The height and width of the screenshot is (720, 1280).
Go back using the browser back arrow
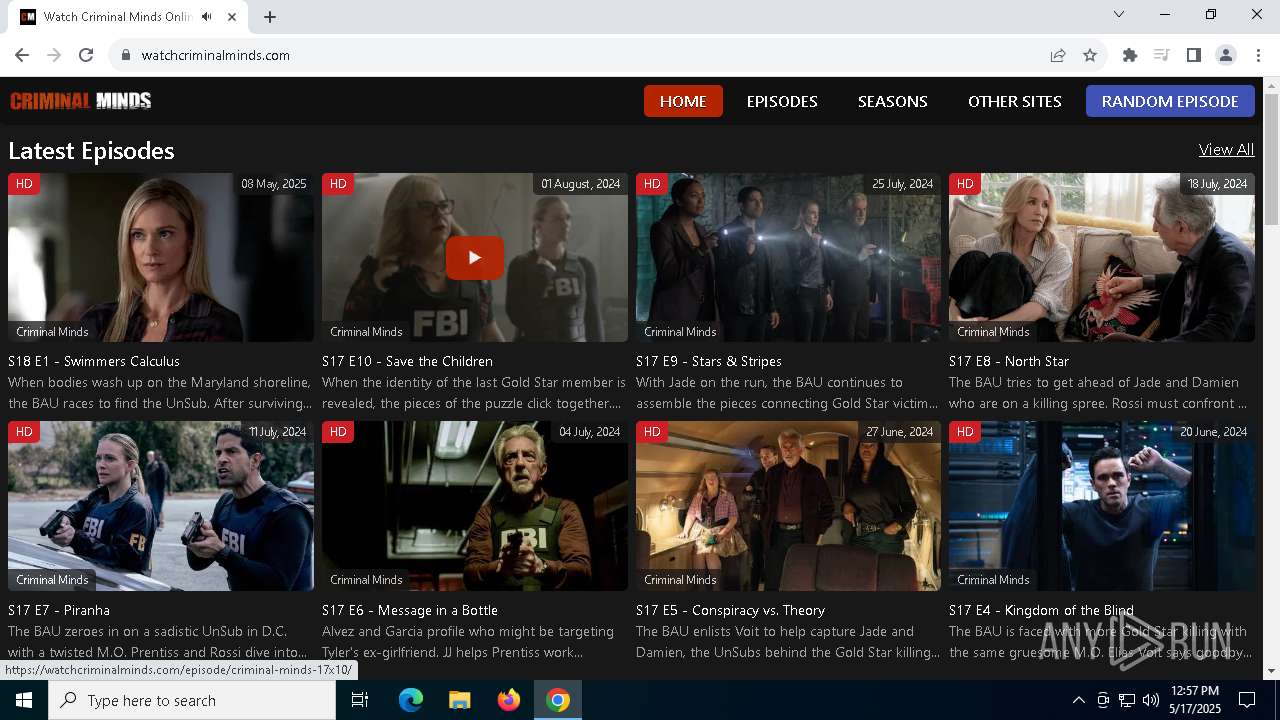tap(22, 55)
